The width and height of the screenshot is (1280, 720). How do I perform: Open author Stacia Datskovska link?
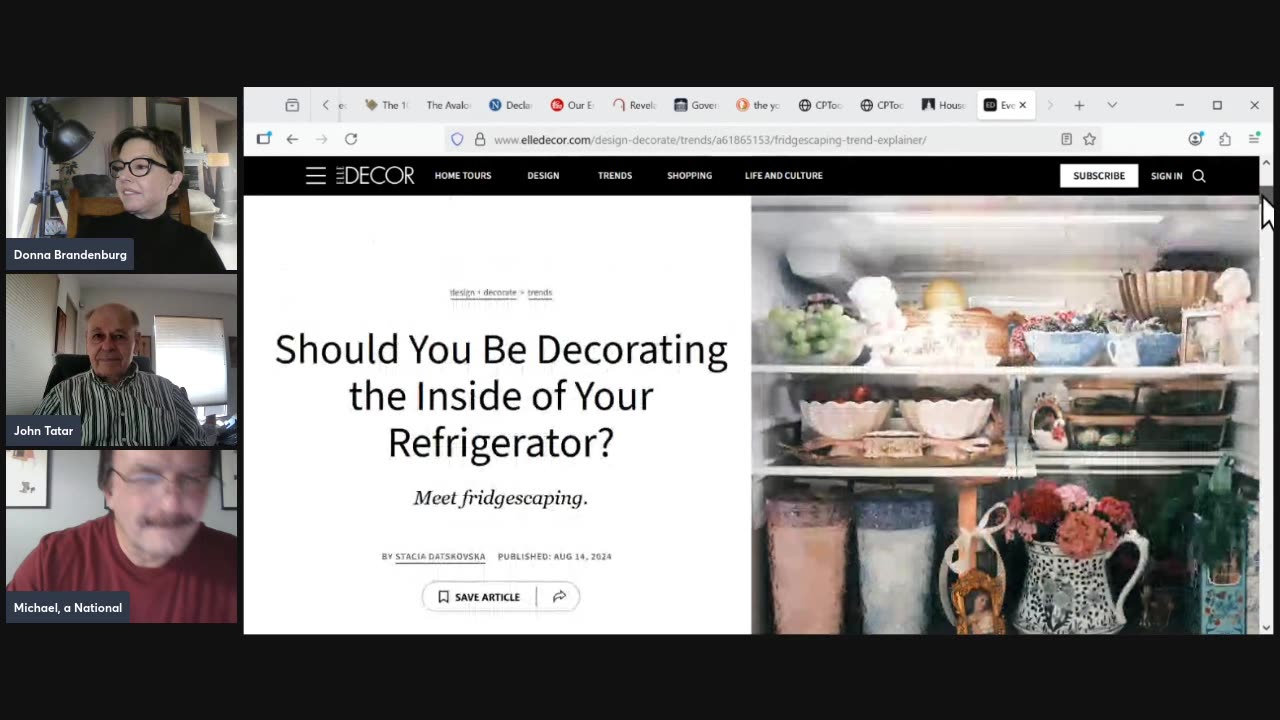(440, 557)
